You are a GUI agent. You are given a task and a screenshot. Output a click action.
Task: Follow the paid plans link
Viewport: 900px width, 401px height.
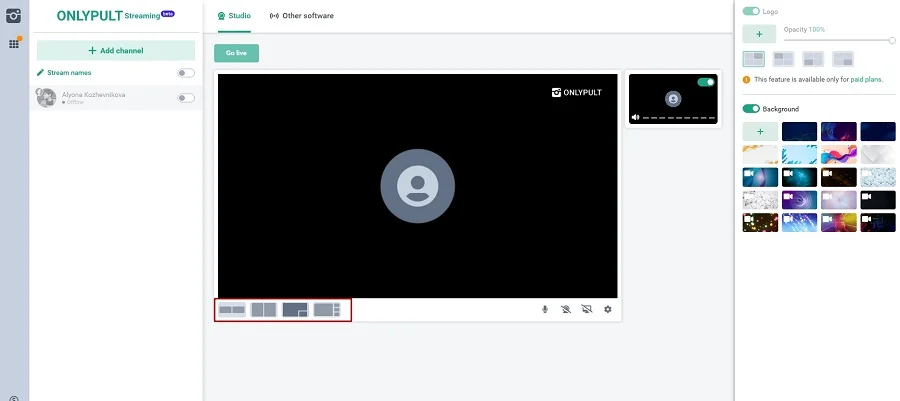(x=865, y=79)
